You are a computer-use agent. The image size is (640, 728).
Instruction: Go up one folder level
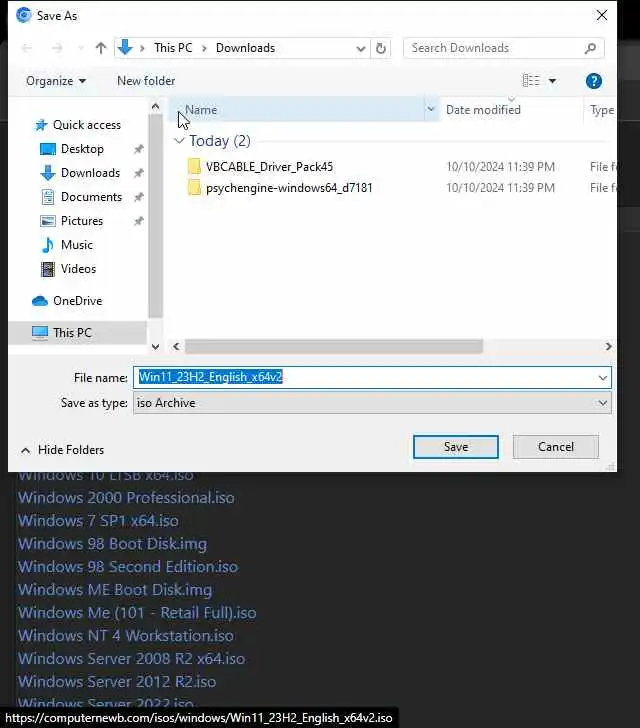pyautogui.click(x=101, y=48)
